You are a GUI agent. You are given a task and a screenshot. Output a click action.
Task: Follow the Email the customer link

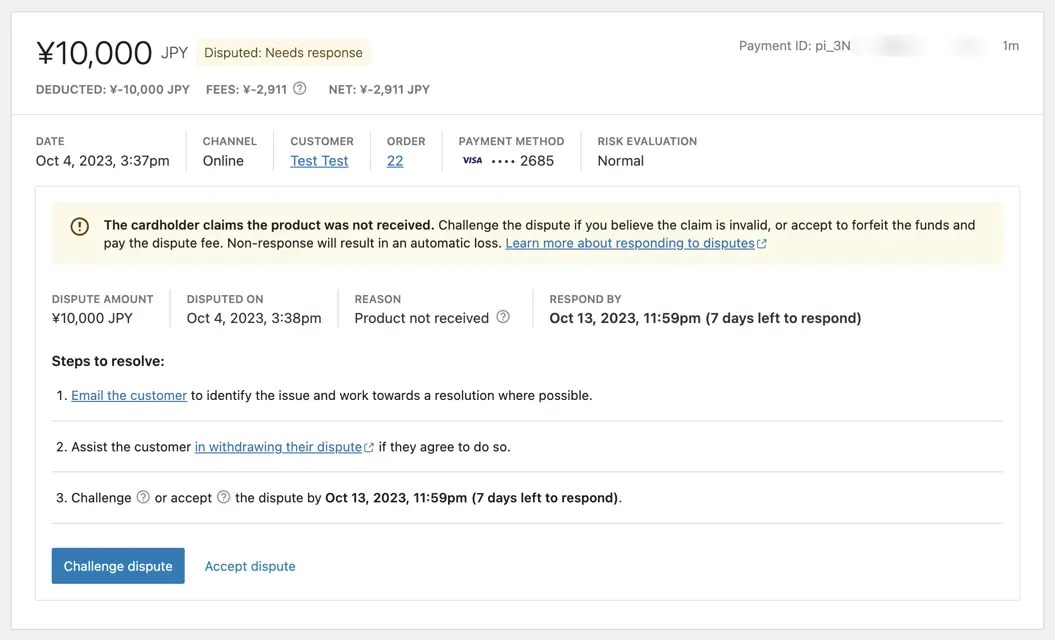point(129,395)
